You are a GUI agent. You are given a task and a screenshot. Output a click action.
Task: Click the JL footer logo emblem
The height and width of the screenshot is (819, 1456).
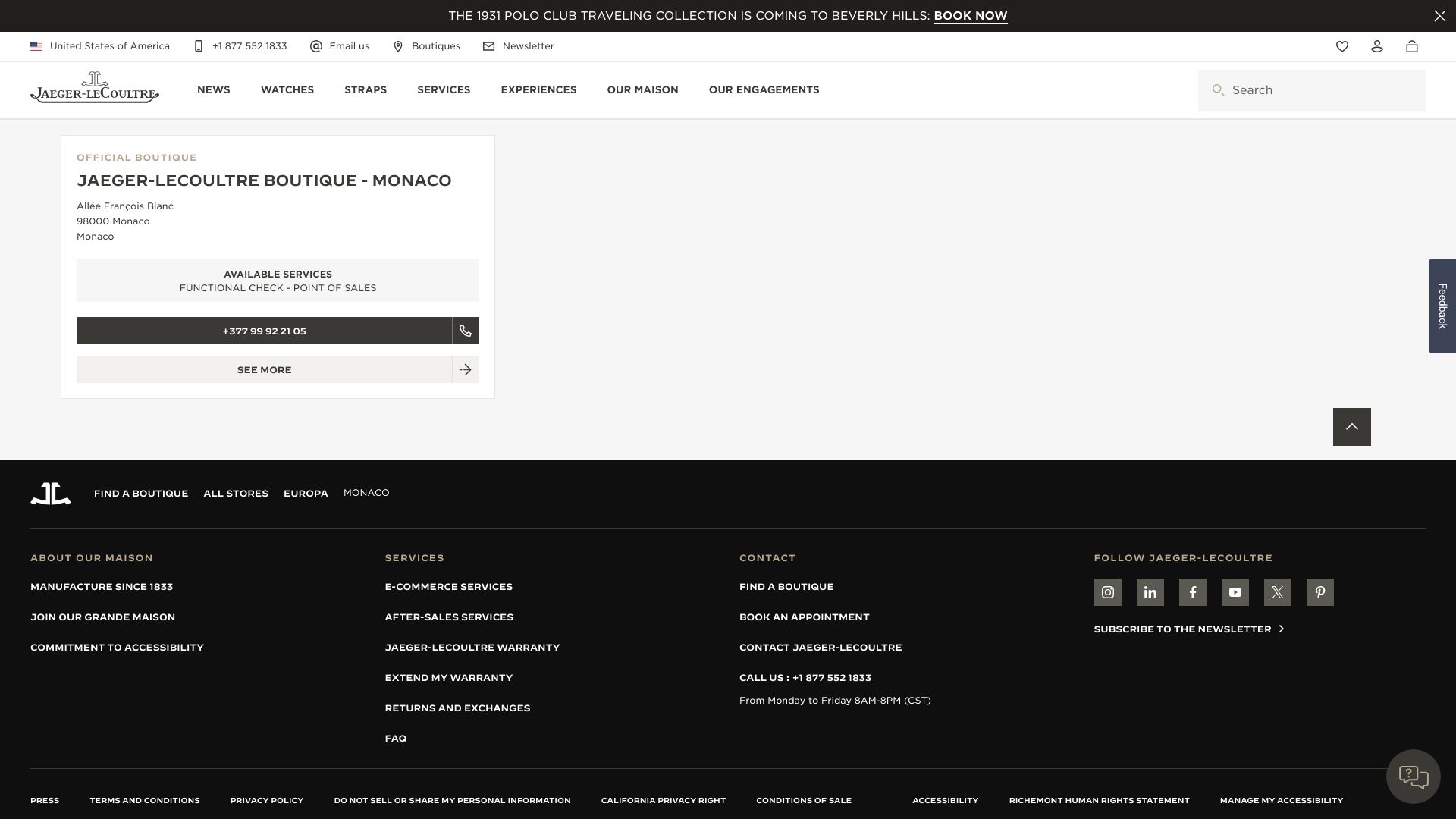(51, 494)
